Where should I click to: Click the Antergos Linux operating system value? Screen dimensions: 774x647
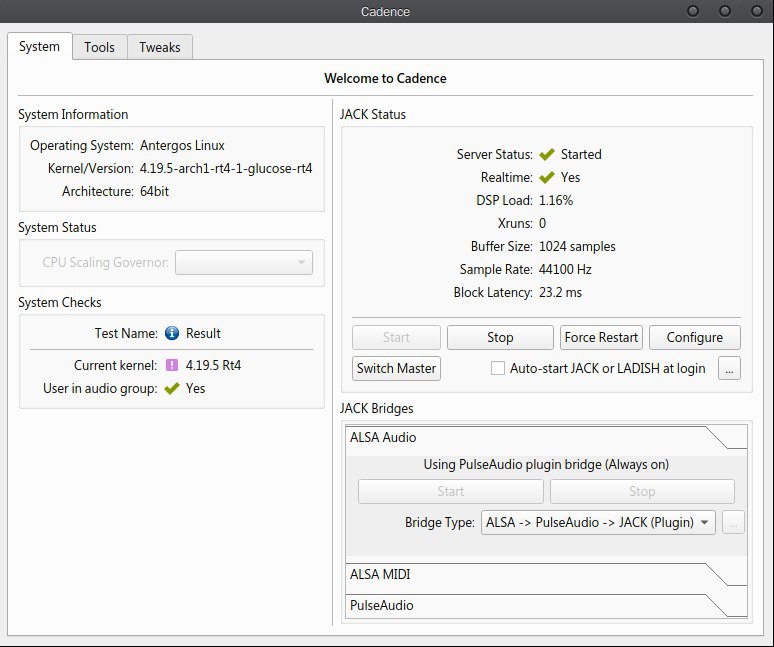182,146
